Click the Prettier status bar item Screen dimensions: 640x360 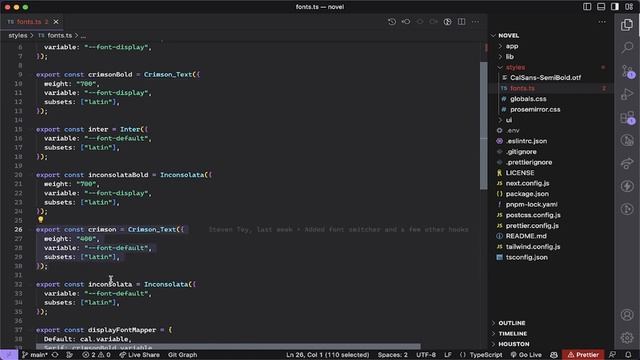click(x=583, y=355)
